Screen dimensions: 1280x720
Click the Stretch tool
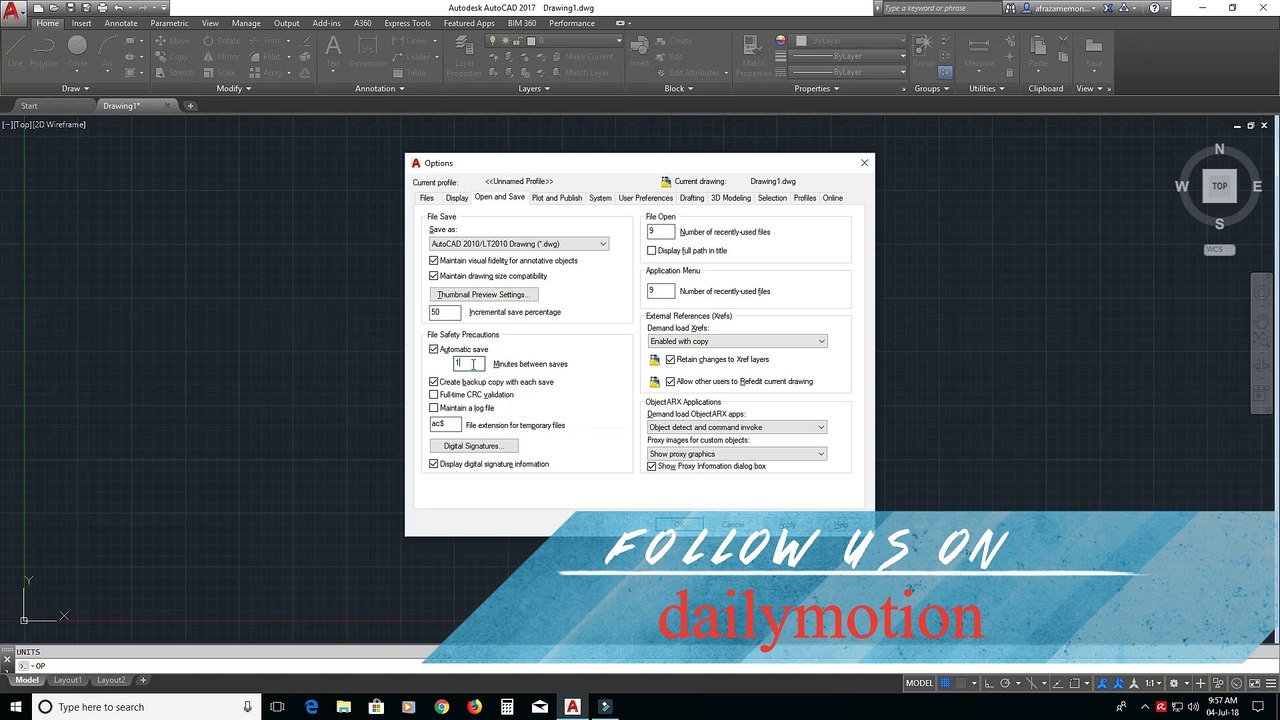[175, 73]
